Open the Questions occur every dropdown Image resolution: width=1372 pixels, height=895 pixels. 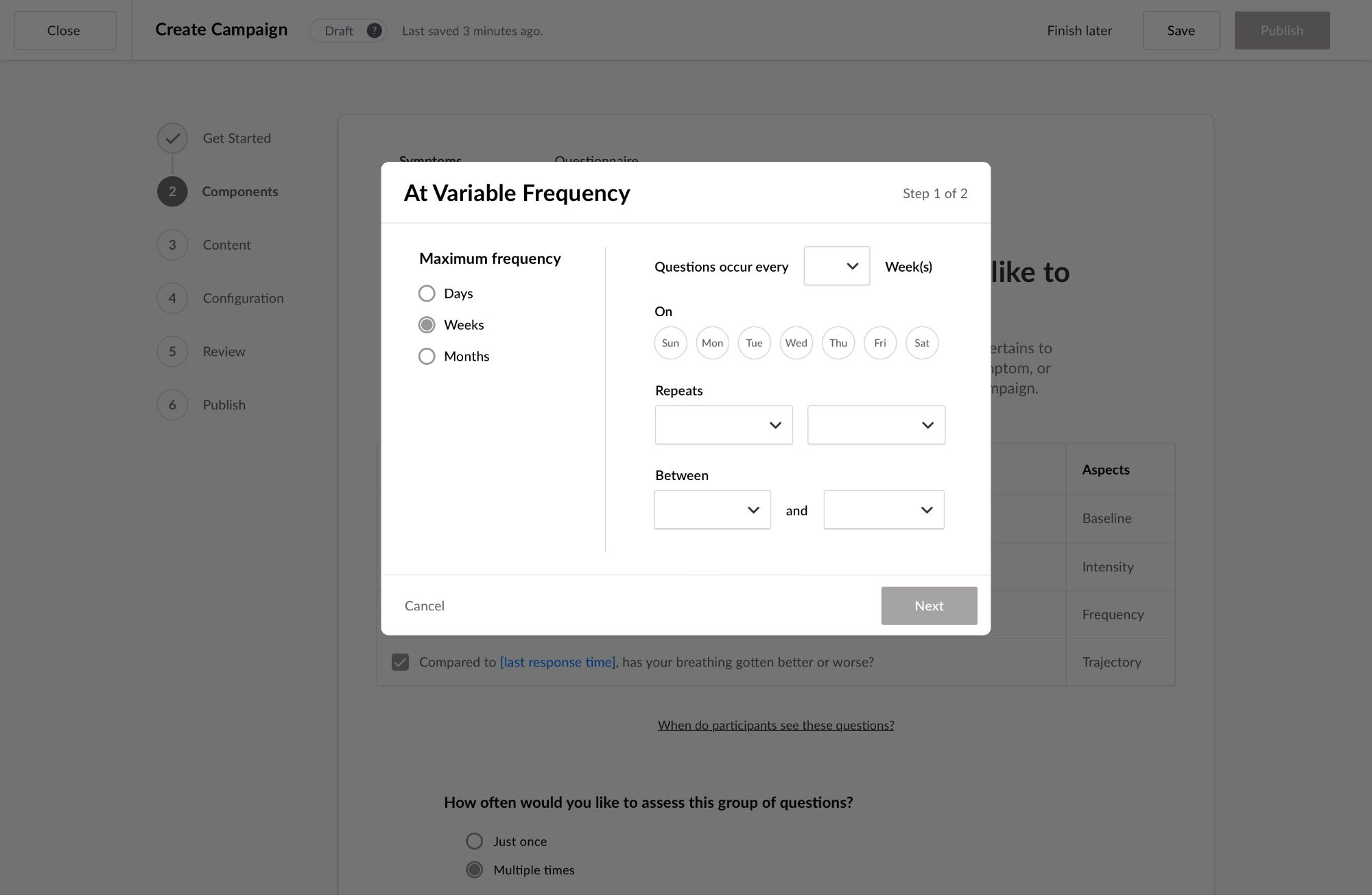click(836, 266)
